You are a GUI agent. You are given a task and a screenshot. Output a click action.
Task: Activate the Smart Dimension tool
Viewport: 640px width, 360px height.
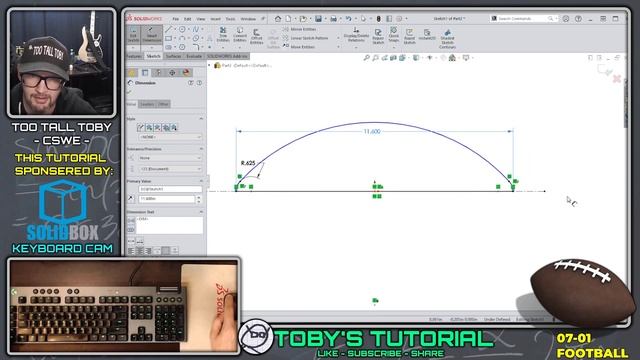tap(151, 34)
